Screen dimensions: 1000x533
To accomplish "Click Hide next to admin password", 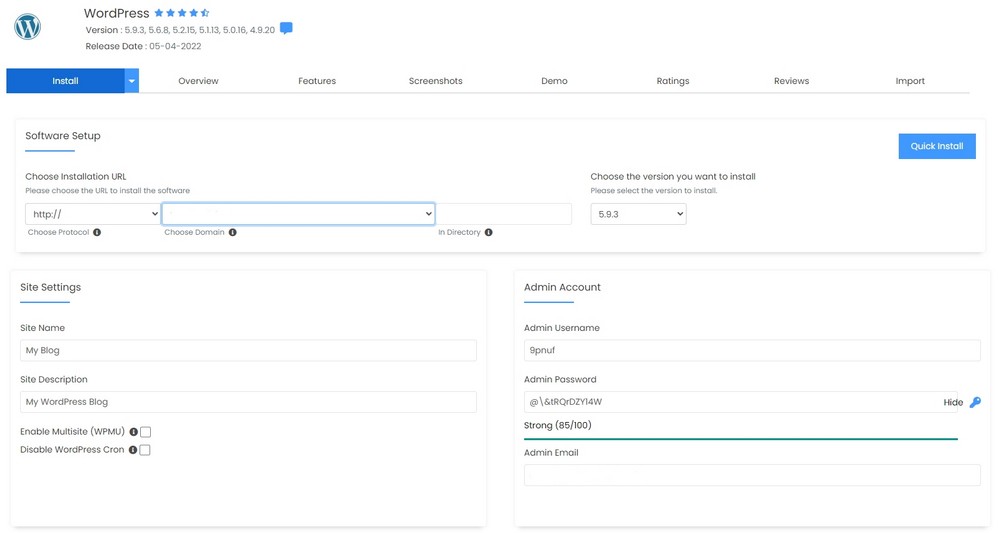I will pyautogui.click(x=953, y=402).
